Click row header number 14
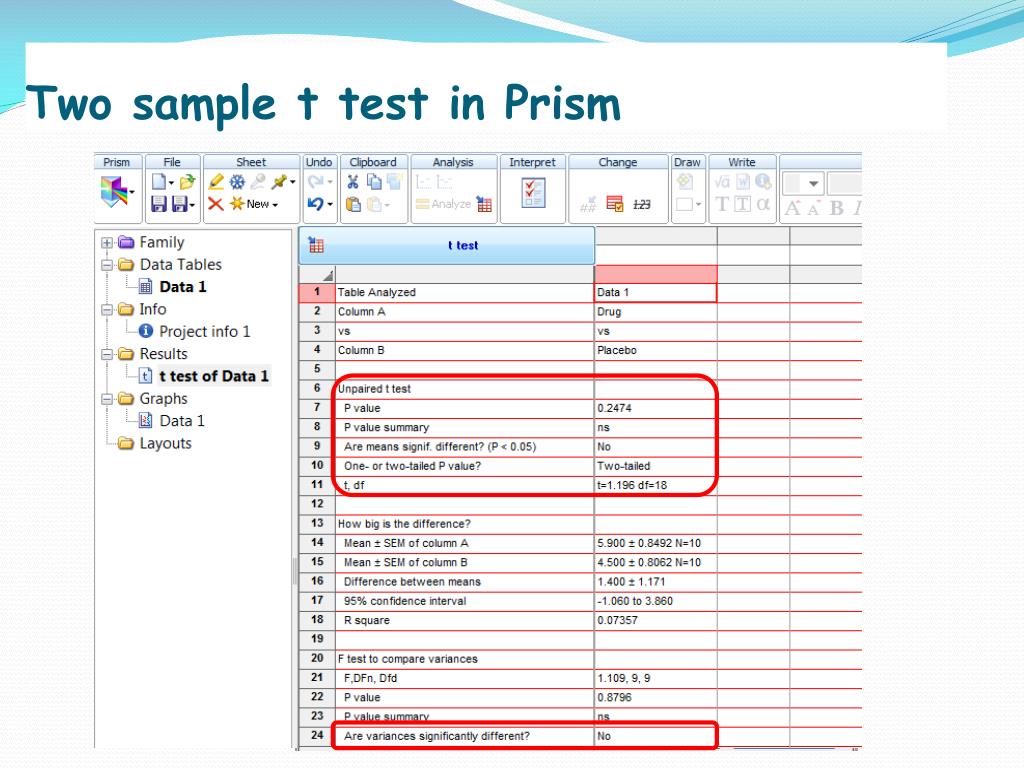This screenshot has width=1024, height=768. click(x=317, y=543)
